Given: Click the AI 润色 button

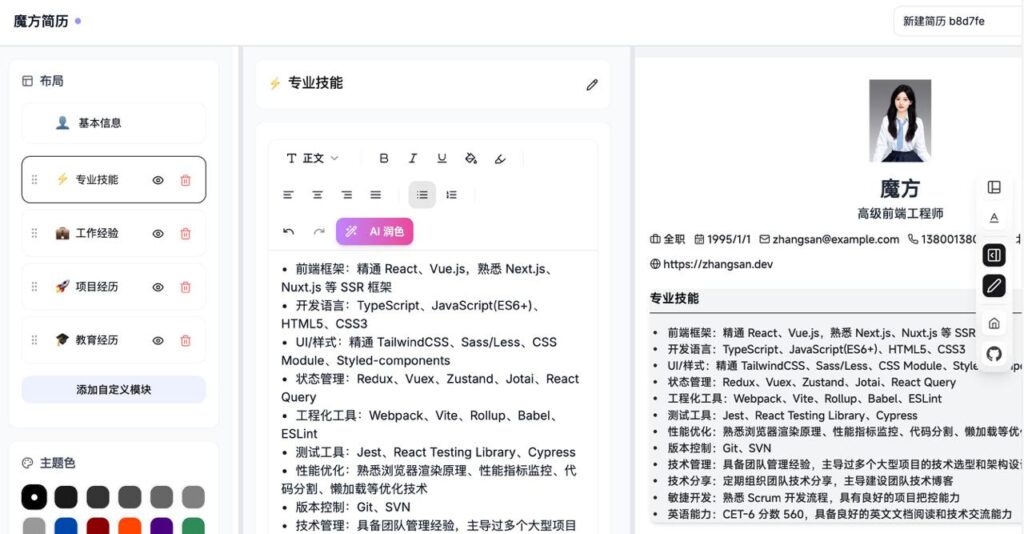Looking at the screenshot, I should [x=374, y=231].
